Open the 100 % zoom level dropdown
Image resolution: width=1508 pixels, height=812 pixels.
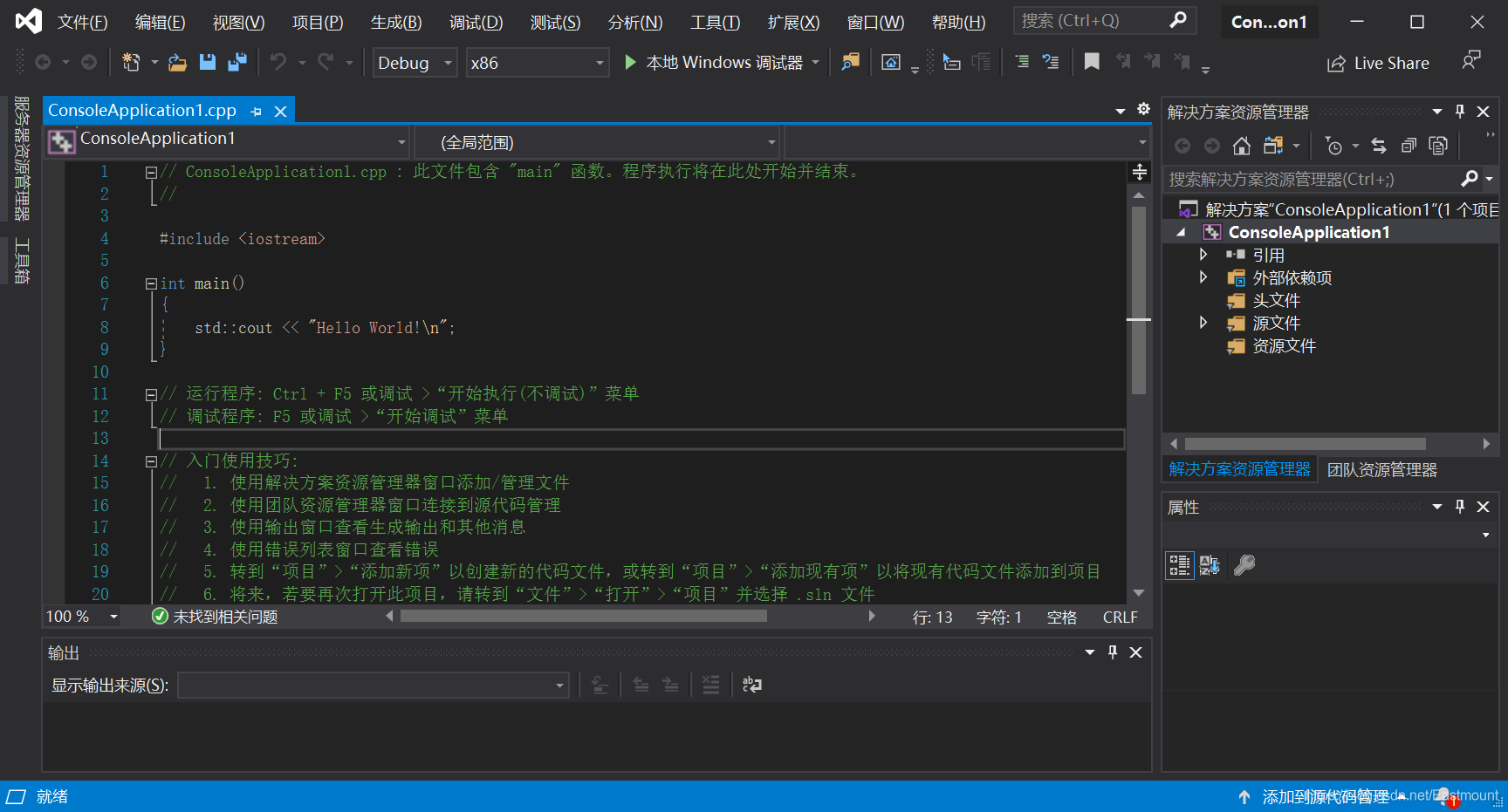pyautogui.click(x=82, y=617)
